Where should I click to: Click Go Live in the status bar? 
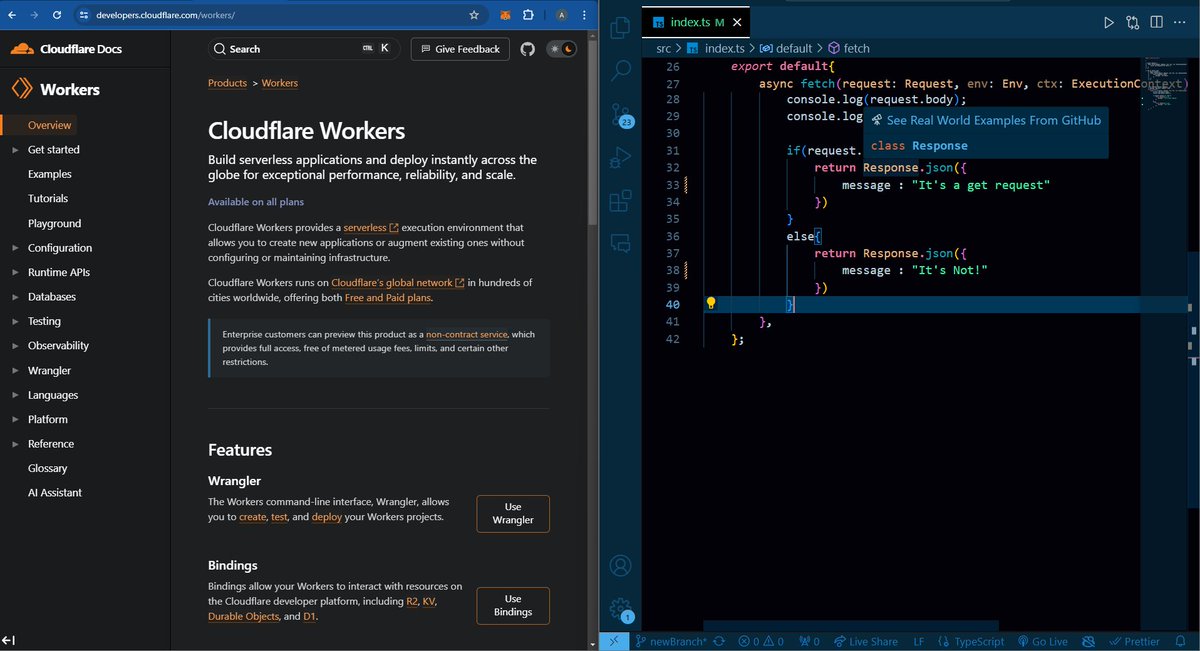click(1043, 642)
